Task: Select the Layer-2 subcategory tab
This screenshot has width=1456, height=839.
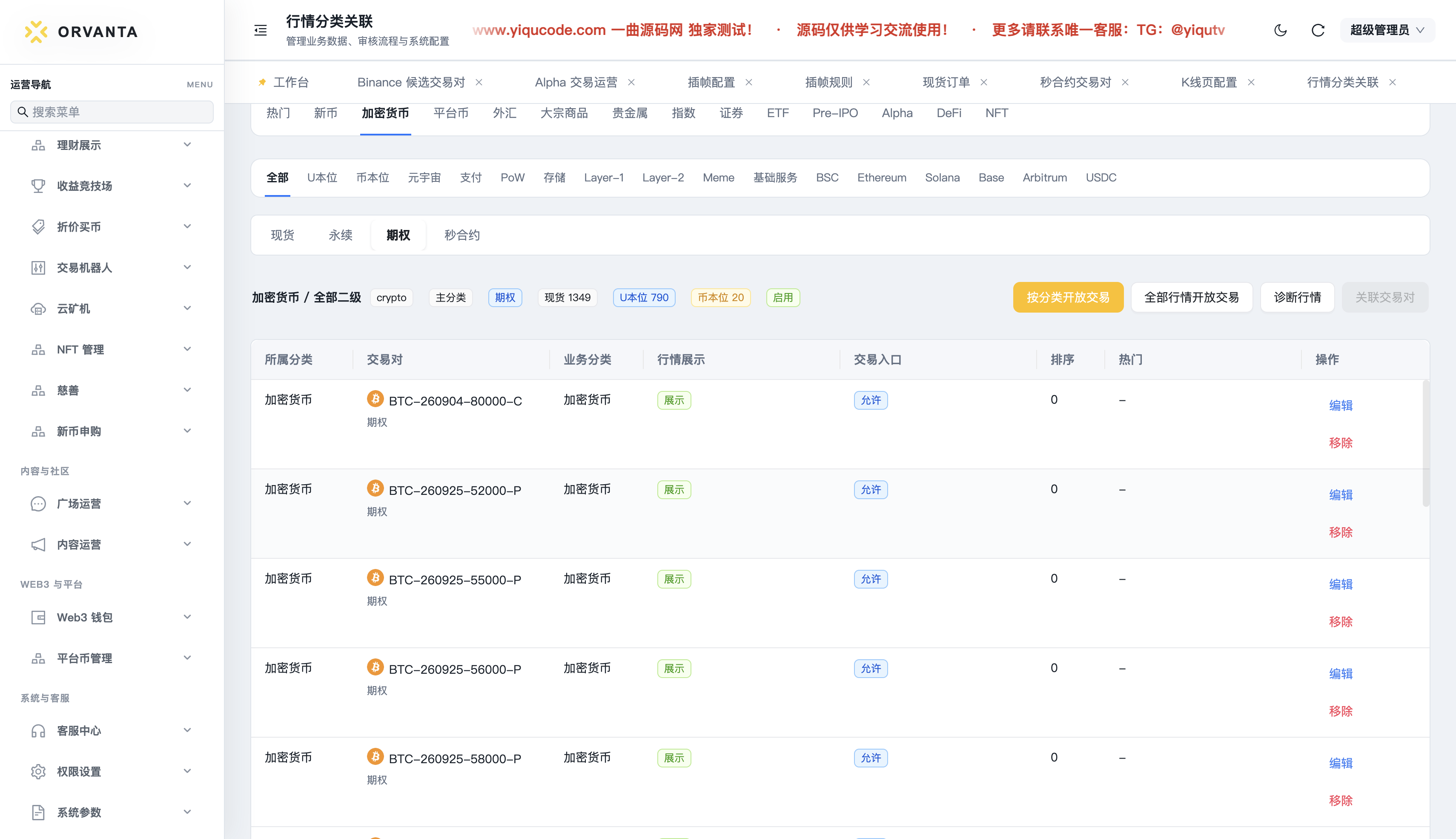Action: pyautogui.click(x=663, y=178)
